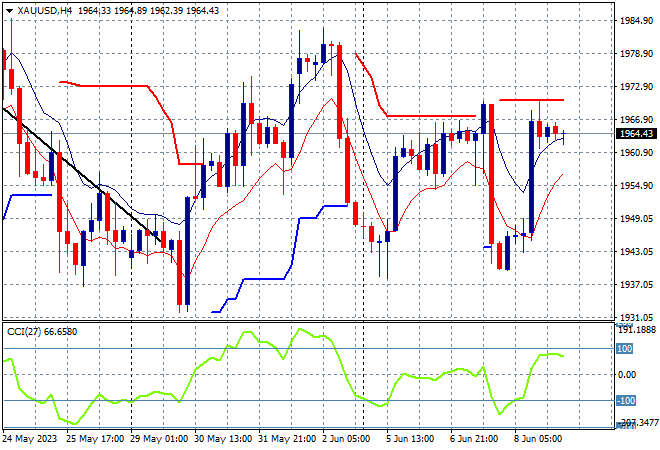
Task: Click the 5 Jun 13:00 time label
Action: click(410, 439)
